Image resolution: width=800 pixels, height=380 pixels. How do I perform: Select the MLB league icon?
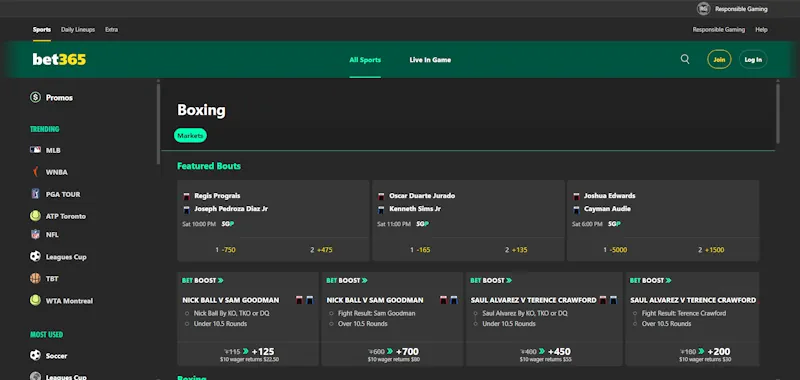(35, 150)
